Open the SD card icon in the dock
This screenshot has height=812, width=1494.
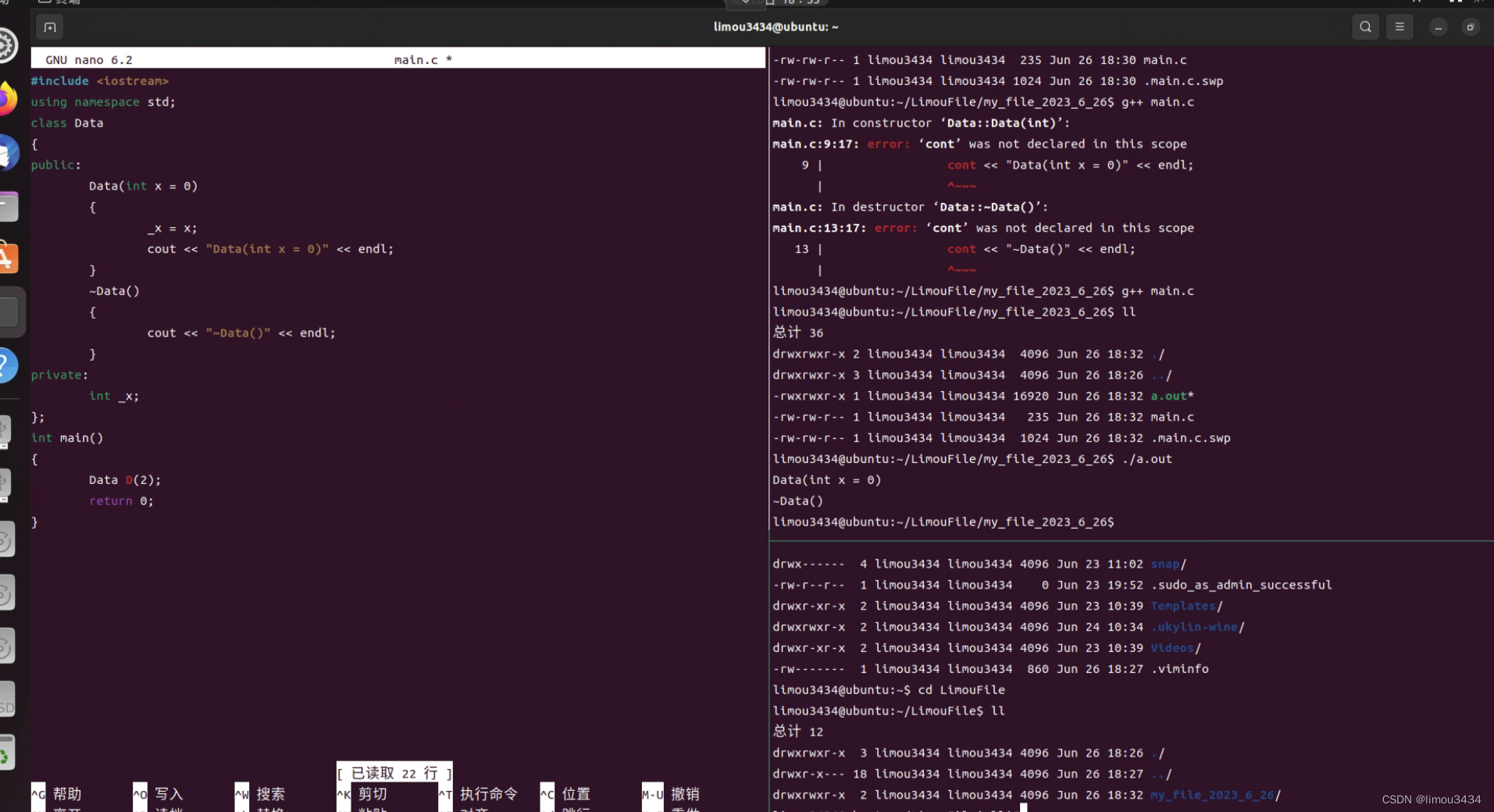(6, 699)
